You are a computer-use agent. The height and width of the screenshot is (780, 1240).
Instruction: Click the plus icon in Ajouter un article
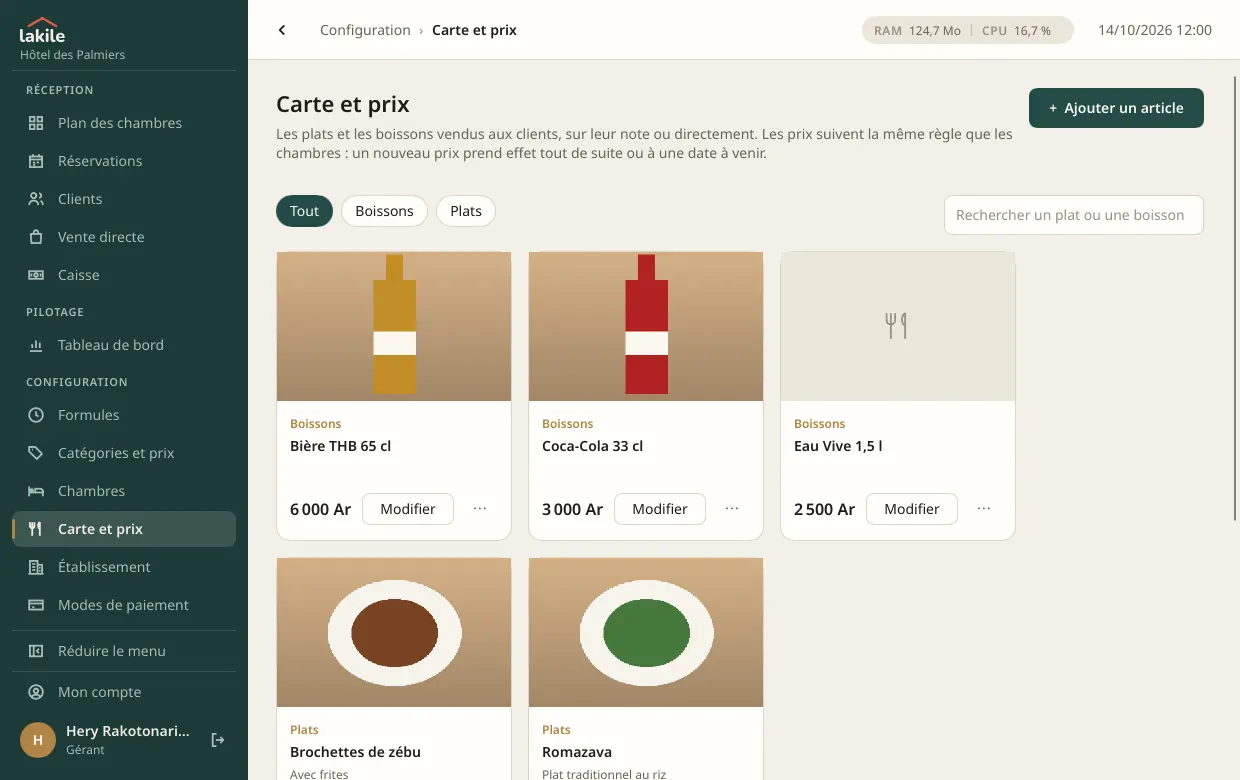click(1053, 108)
